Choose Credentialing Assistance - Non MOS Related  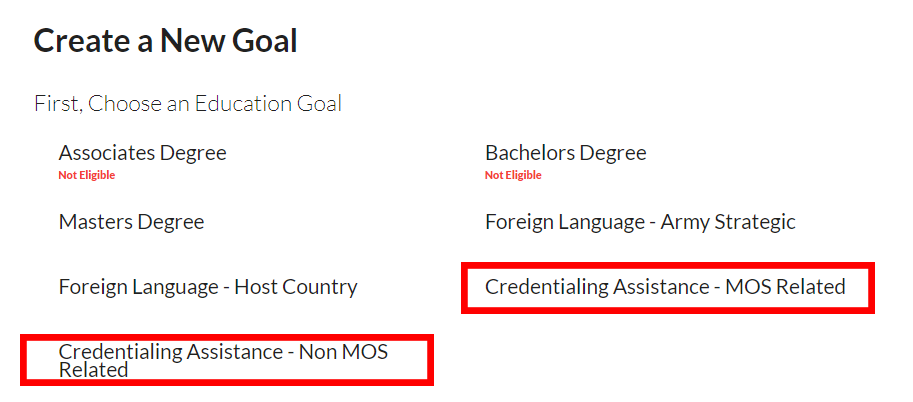pyautogui.click(x=223, y=360)
